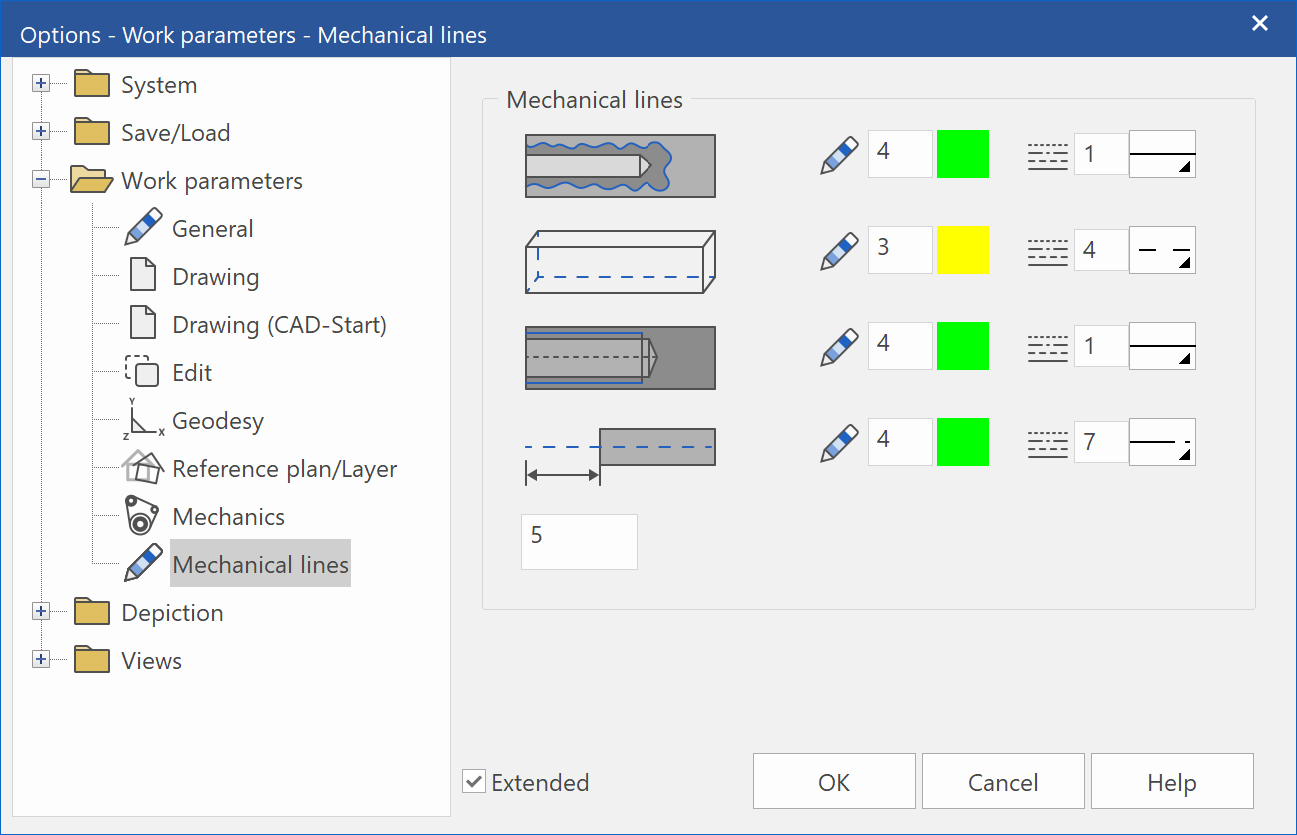This screenshot has width=1297, height=835.
Task: Click the Save/Load folder icon
Action: [92, 132]
